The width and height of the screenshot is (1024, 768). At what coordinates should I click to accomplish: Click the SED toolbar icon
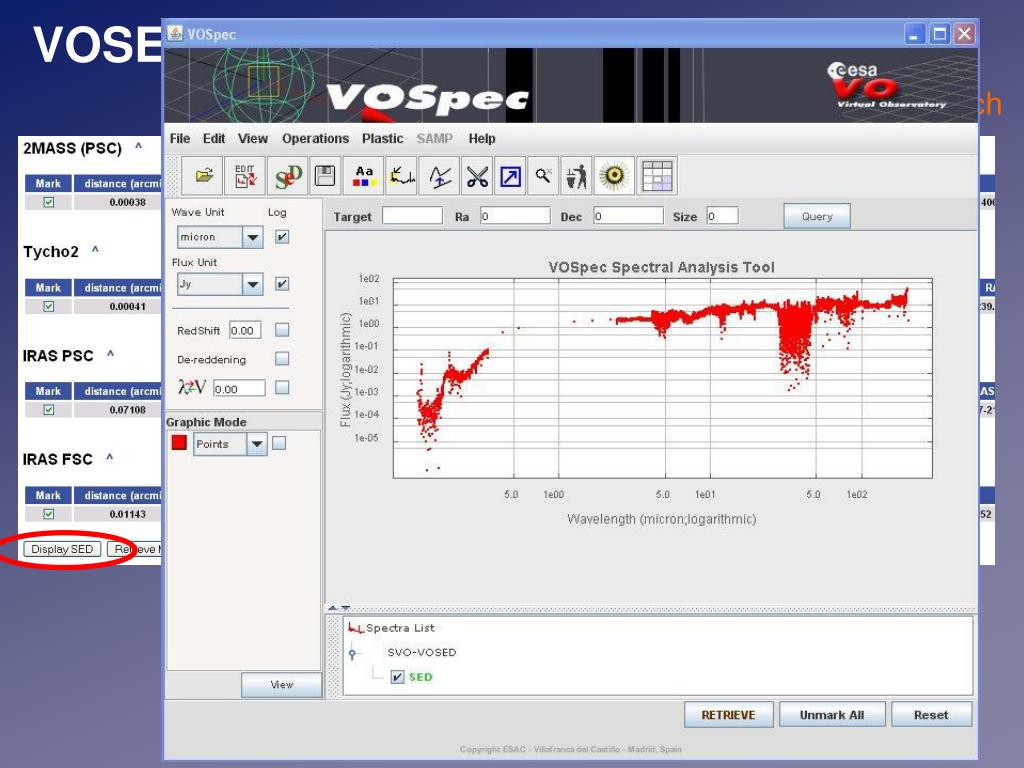pos(287,176)
